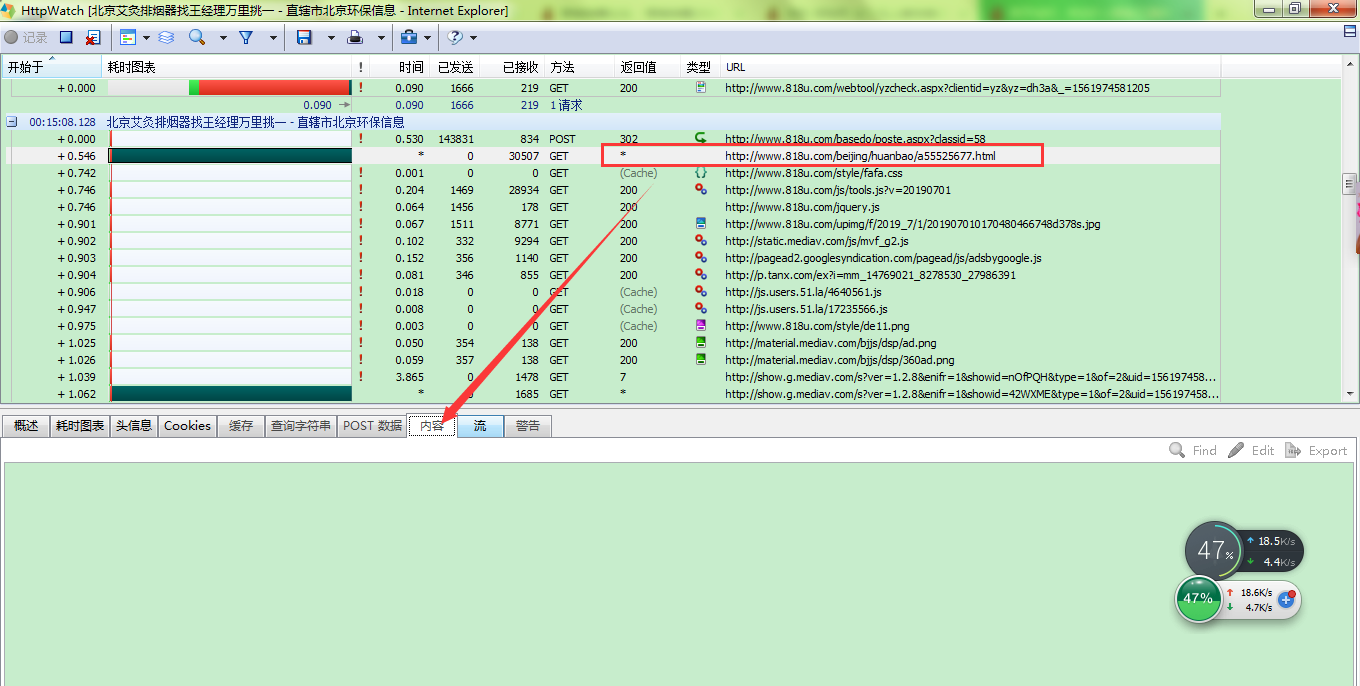Collapse the page group at 00:15:08.128
The height and width of the screenshot is (686, 1360).
tap(12, 122)
